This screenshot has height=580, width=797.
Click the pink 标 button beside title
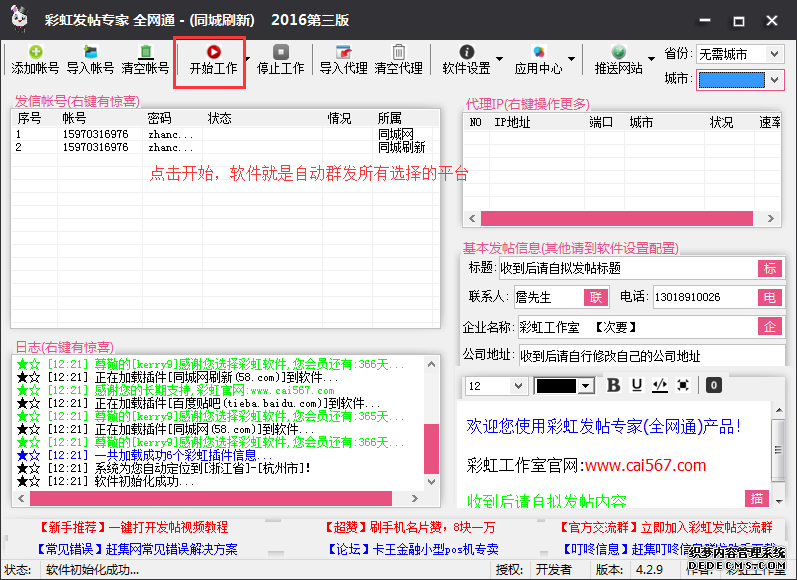coord(770,268)
